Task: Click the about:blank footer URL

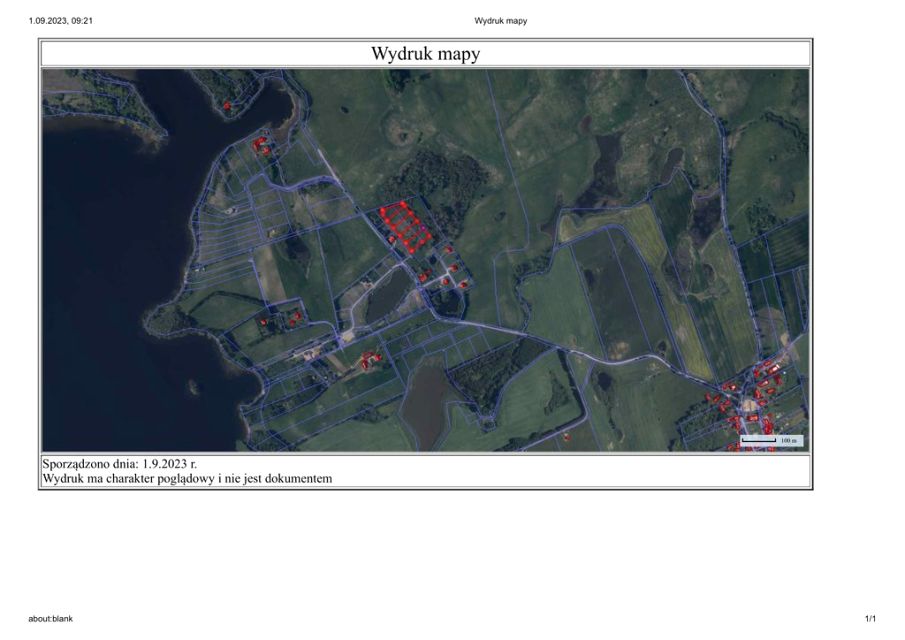Action: tap(51, 619)
